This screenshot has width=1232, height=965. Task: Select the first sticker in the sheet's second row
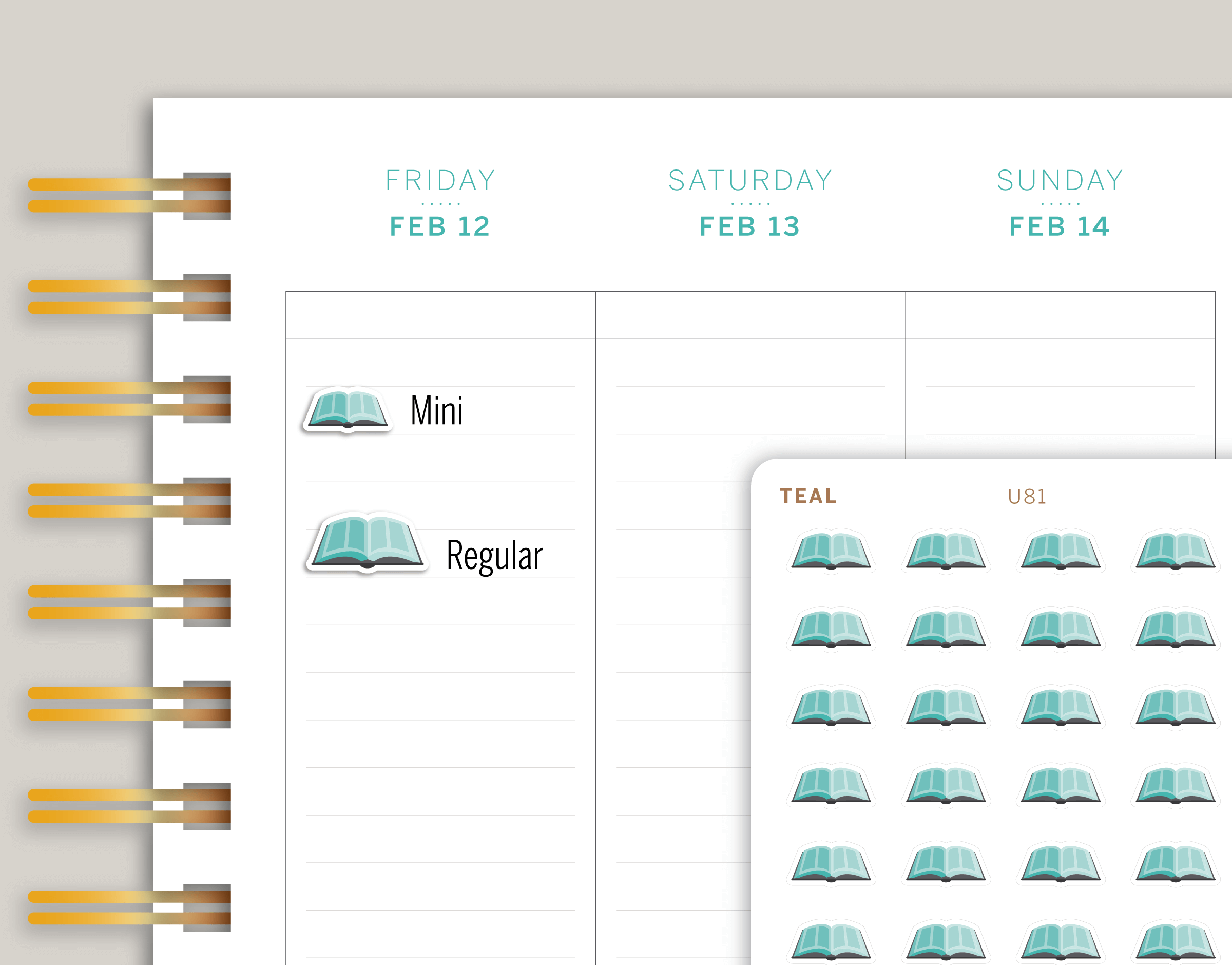[831, 629]
